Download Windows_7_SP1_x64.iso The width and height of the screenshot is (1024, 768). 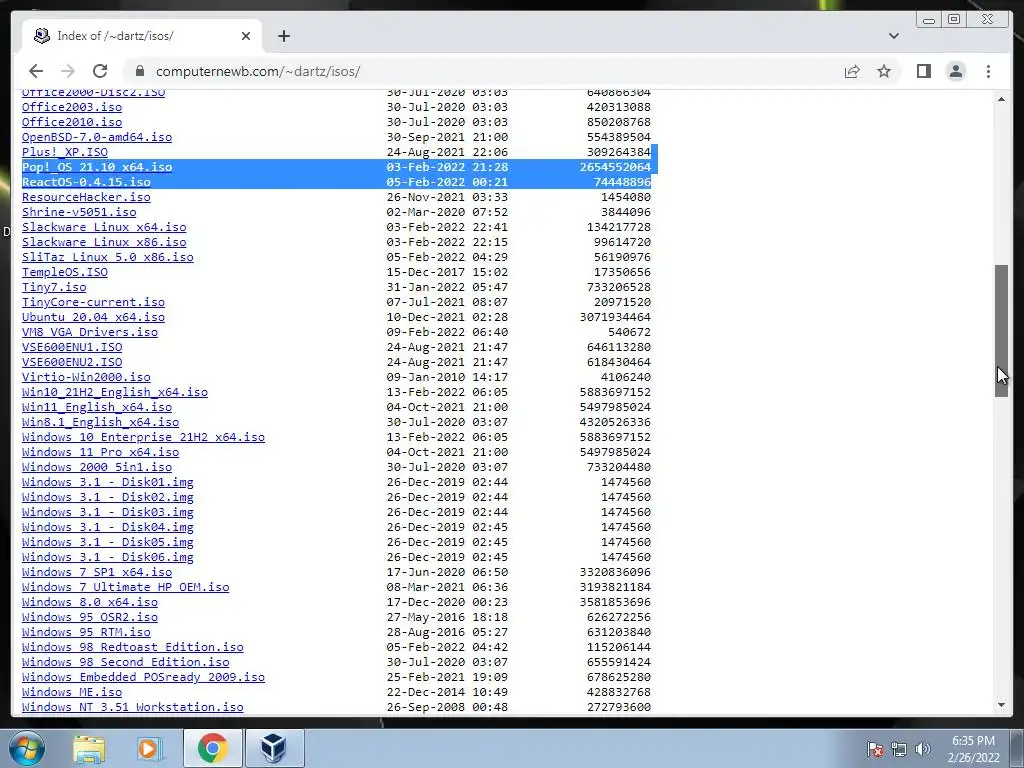tap(97, 573)
